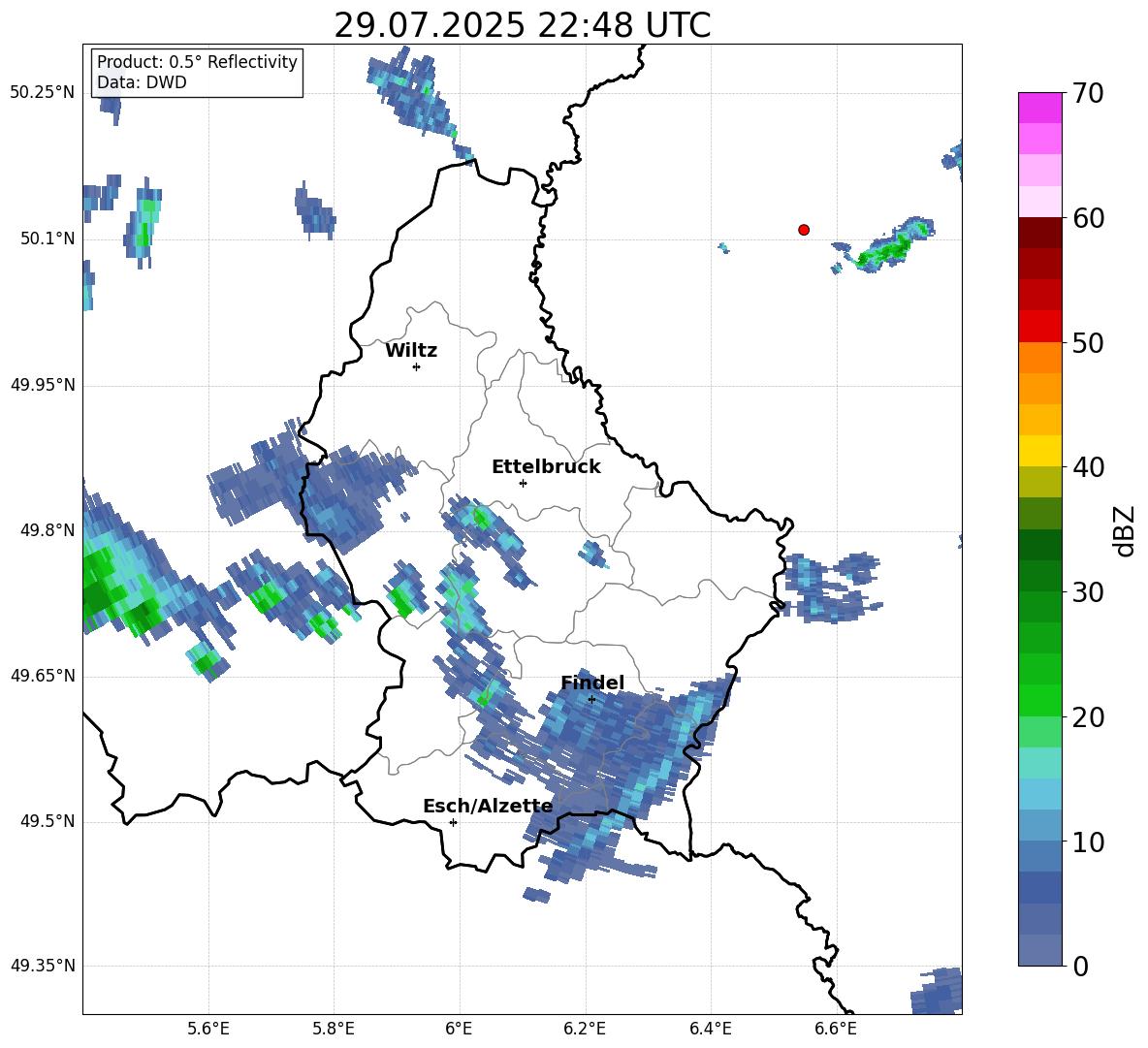
Task: Click the Ettelbruck station cross marker
Action: tap(523, 483)
